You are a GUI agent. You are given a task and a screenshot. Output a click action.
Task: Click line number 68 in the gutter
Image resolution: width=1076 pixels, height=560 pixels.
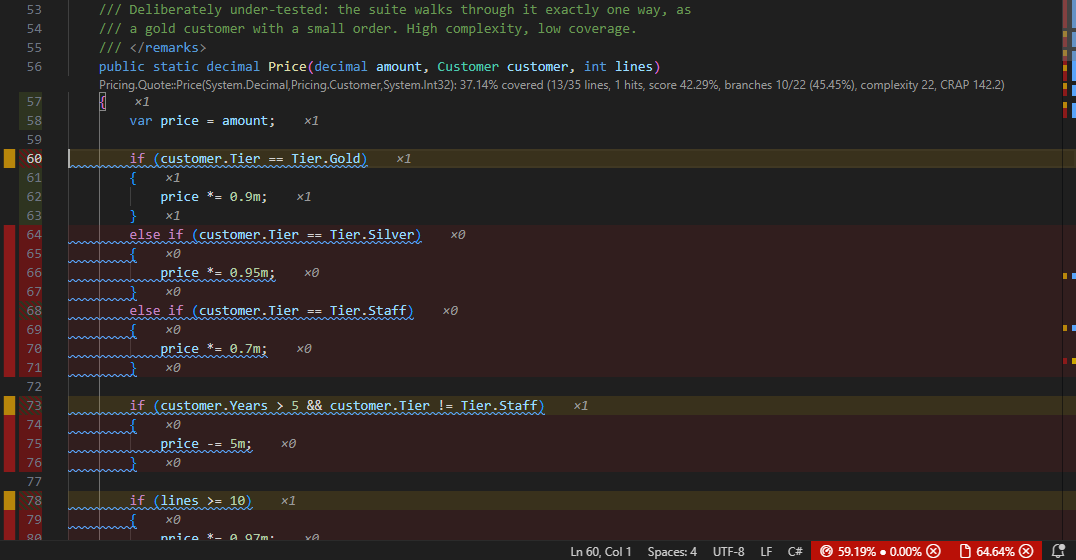coord(34,311)
